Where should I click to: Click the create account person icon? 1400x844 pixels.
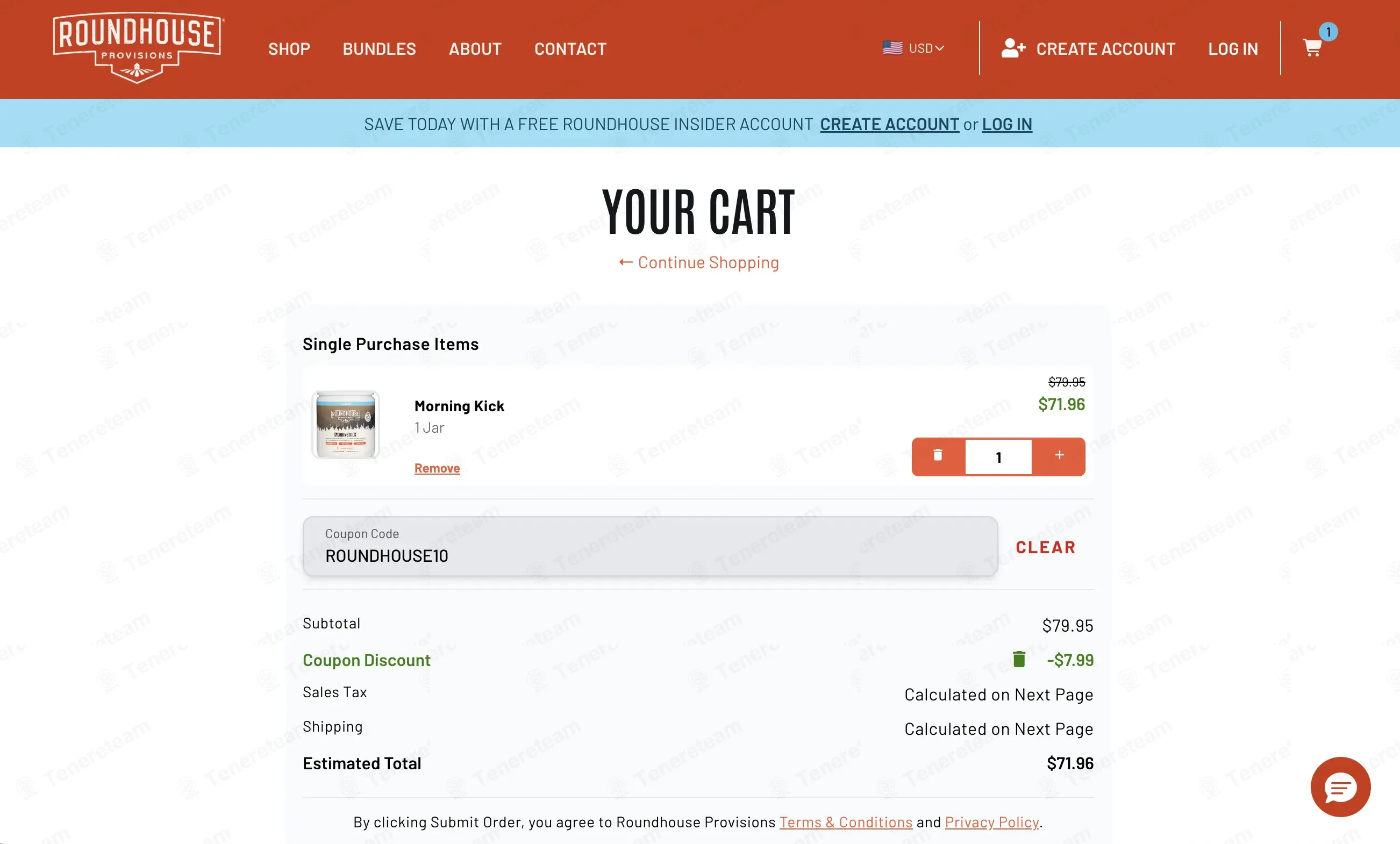coord(1013,48)
